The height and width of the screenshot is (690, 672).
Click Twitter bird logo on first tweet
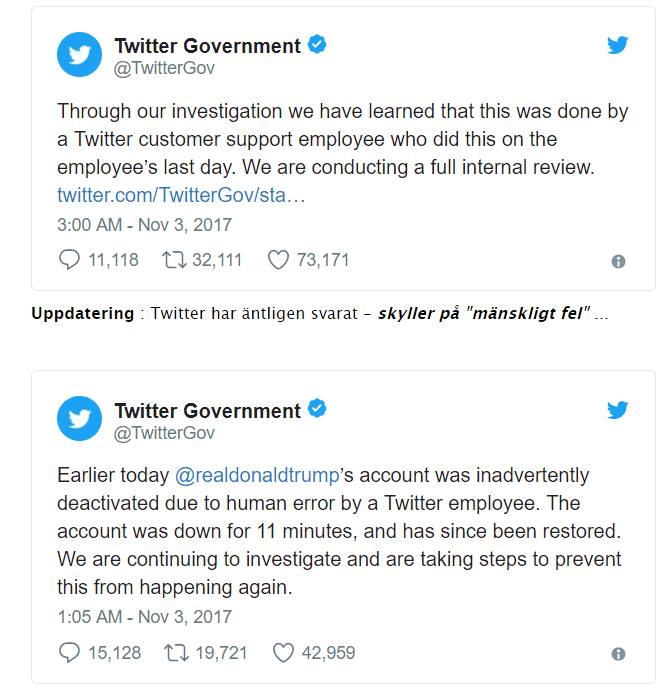point(618,45)
